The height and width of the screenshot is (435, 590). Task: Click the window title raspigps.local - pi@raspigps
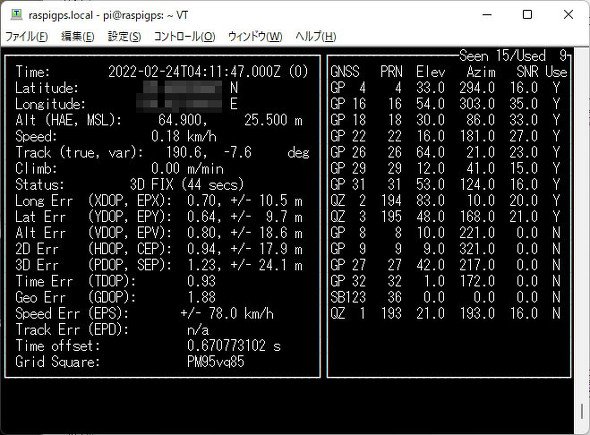(x=96, y=15)
